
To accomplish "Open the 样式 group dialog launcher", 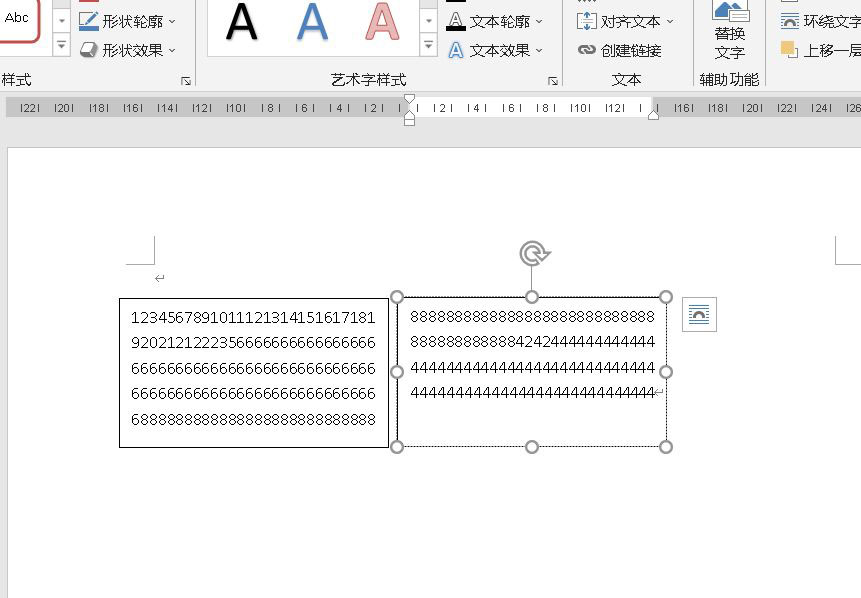I will 185,80.
